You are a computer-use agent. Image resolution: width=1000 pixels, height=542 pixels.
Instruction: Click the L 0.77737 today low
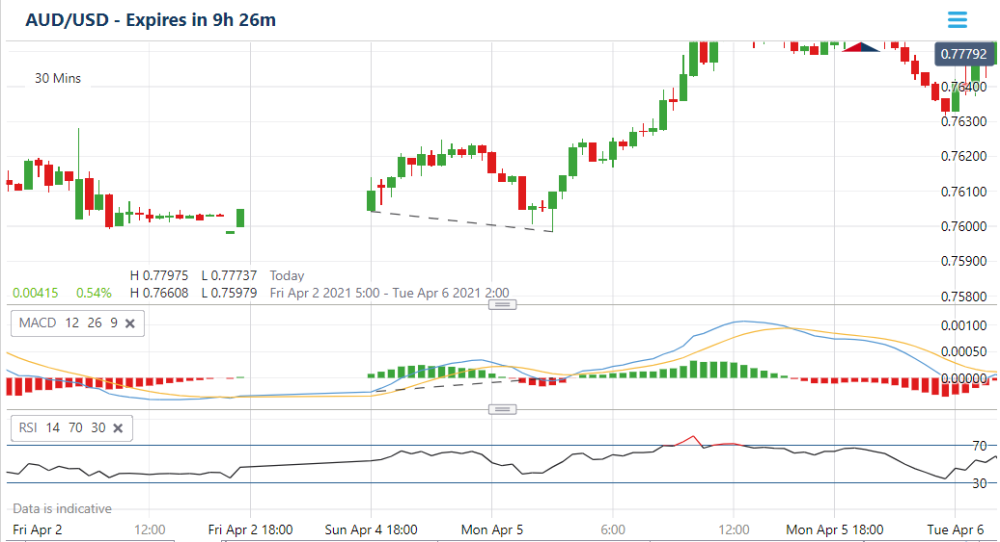(229, 275)
